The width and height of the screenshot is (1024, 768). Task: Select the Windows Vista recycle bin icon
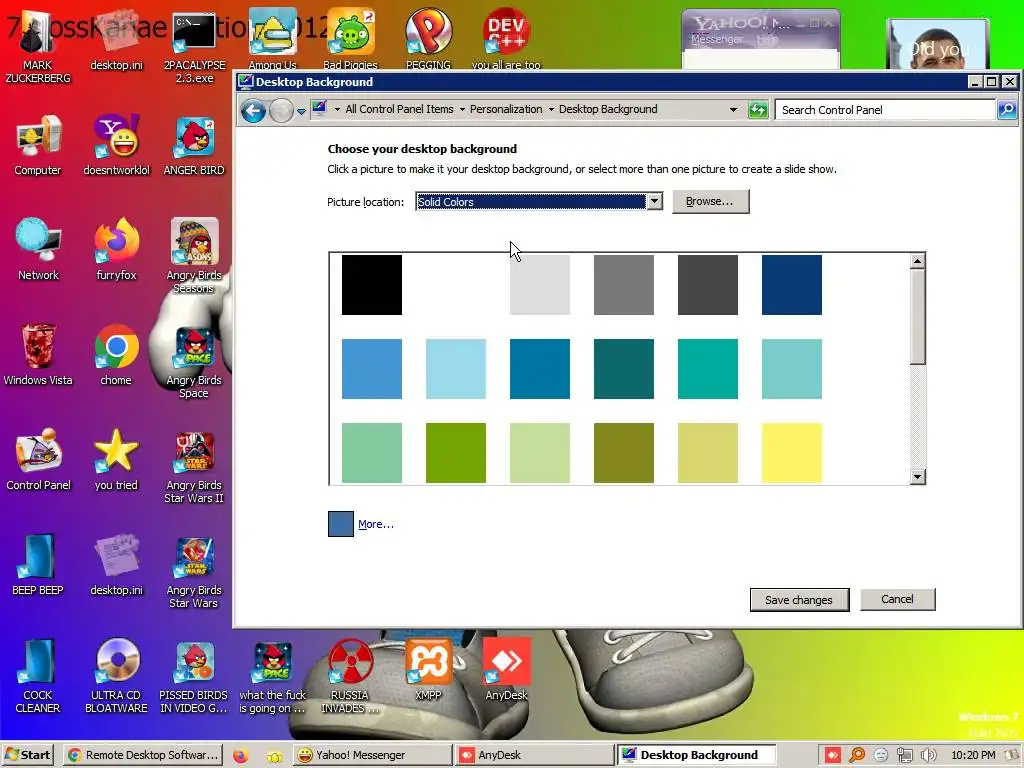[x=38, y=355]
